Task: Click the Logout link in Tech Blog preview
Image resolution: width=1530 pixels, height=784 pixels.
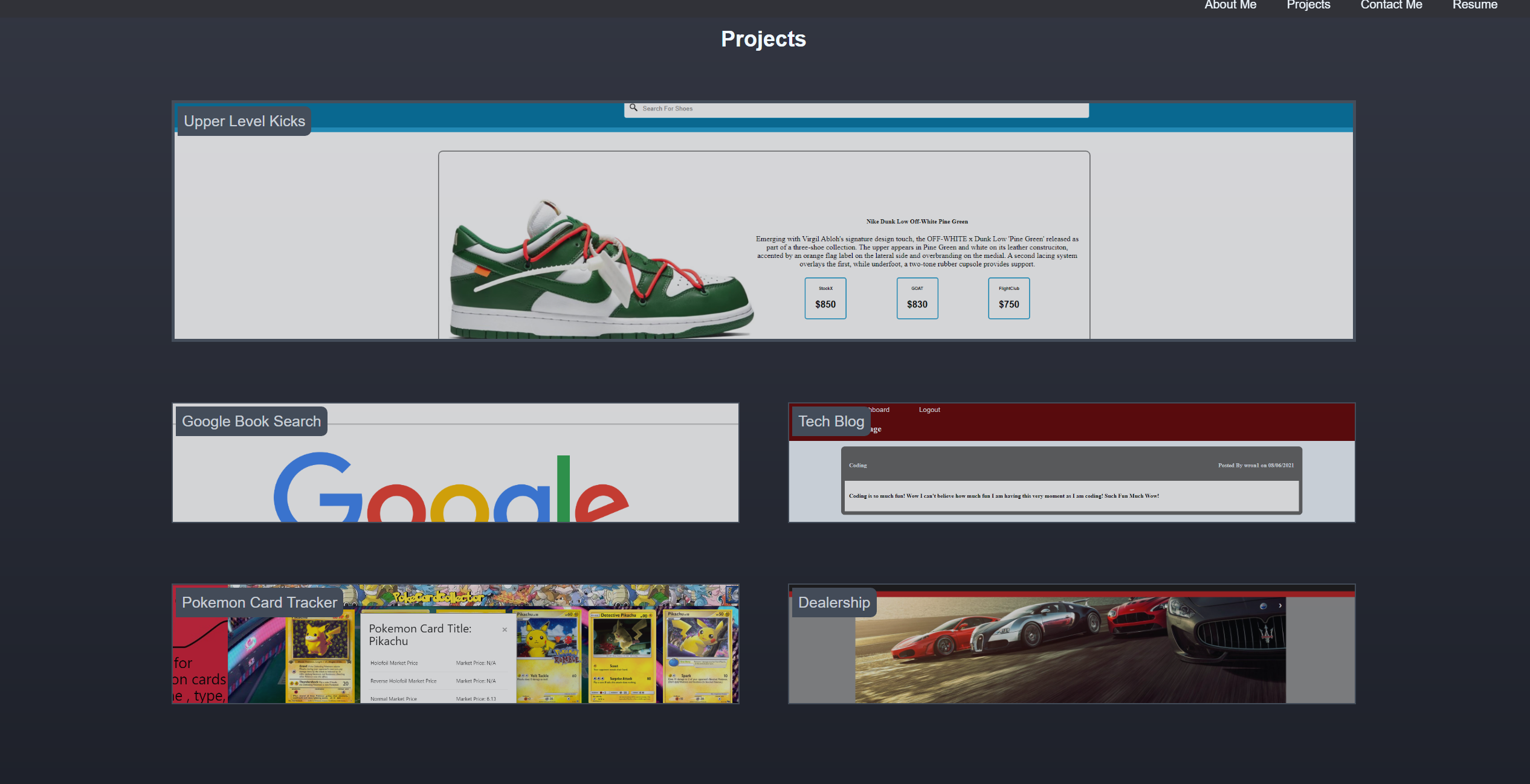Action: click(x=929, y=410)
